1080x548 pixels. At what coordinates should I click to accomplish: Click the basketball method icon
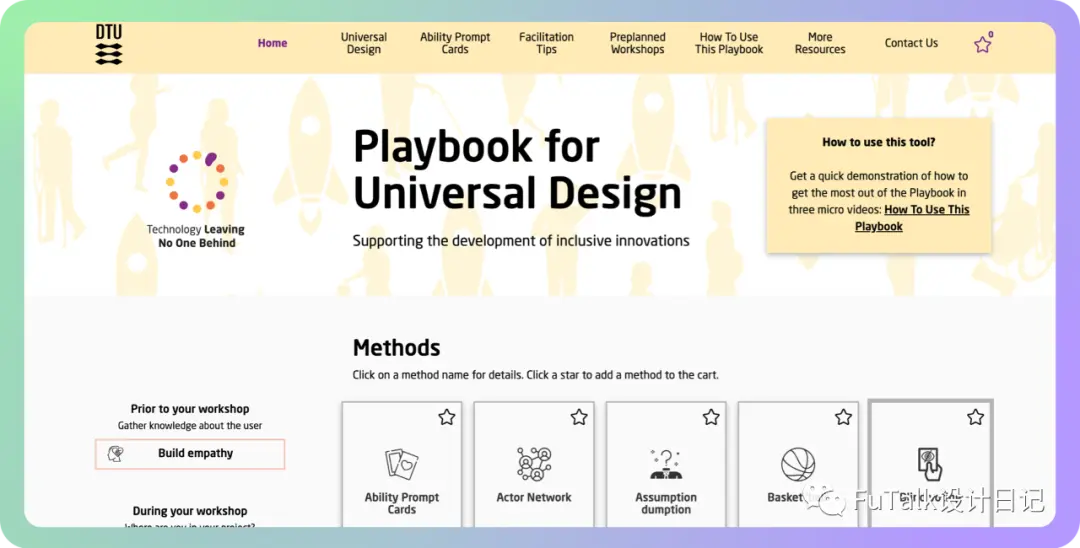[798, 465]
